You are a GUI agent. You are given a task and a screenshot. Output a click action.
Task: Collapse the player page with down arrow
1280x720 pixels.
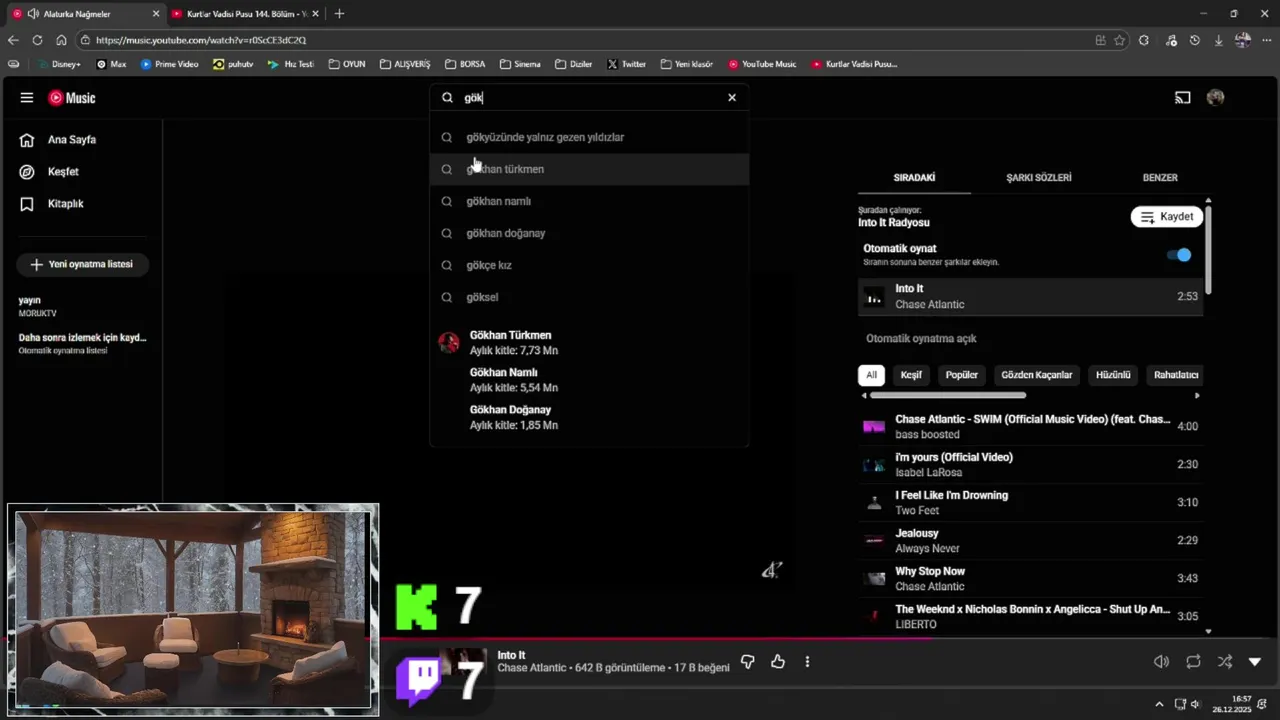(x=1255, y=662)
